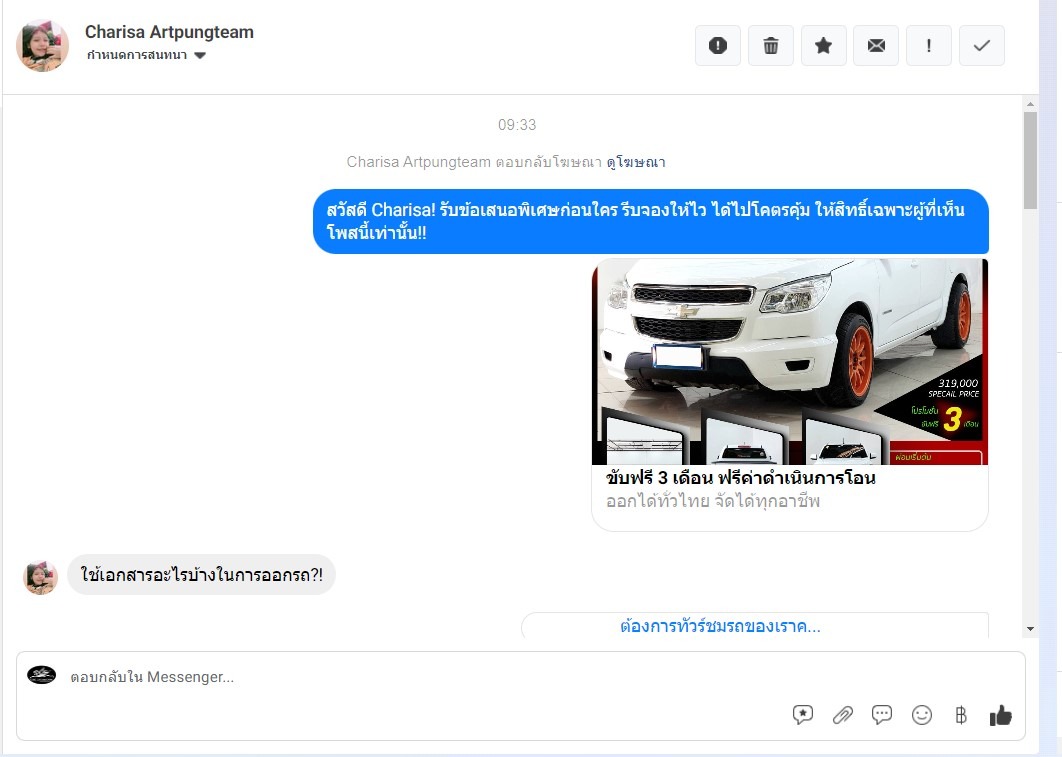The image size is (1062, 757).
Task: Mark conversation unread with envelope icon
Action: 876,45
